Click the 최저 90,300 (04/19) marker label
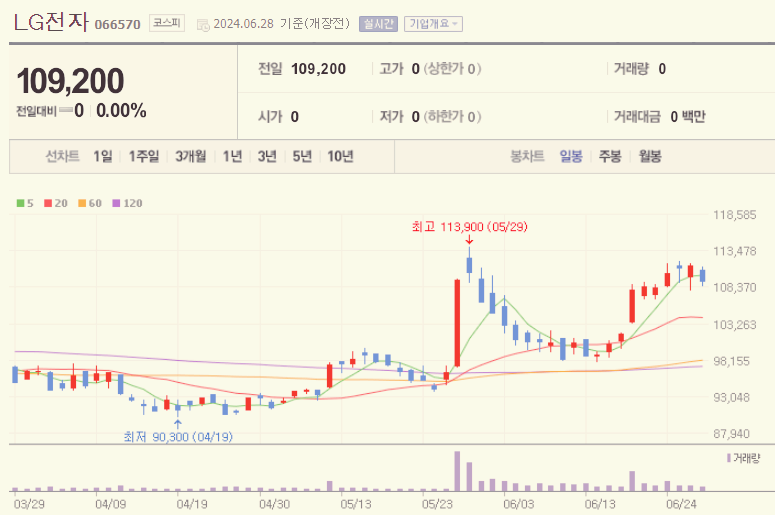This screenshot has height=515, width=775. click(178, 437)
